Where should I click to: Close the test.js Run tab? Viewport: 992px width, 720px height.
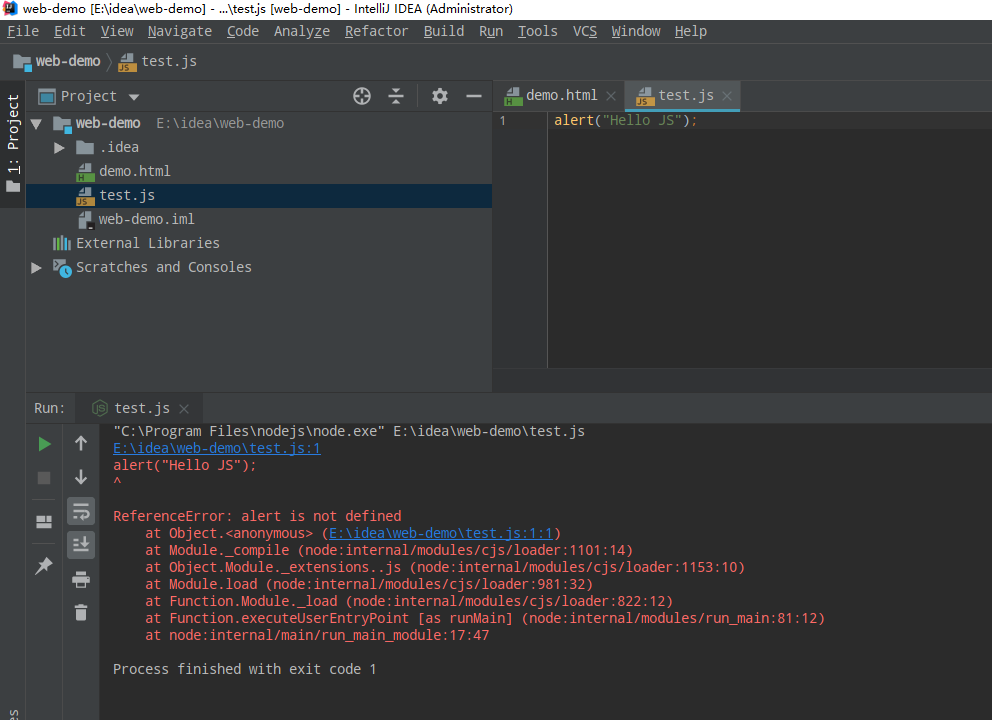coord(184,409)
